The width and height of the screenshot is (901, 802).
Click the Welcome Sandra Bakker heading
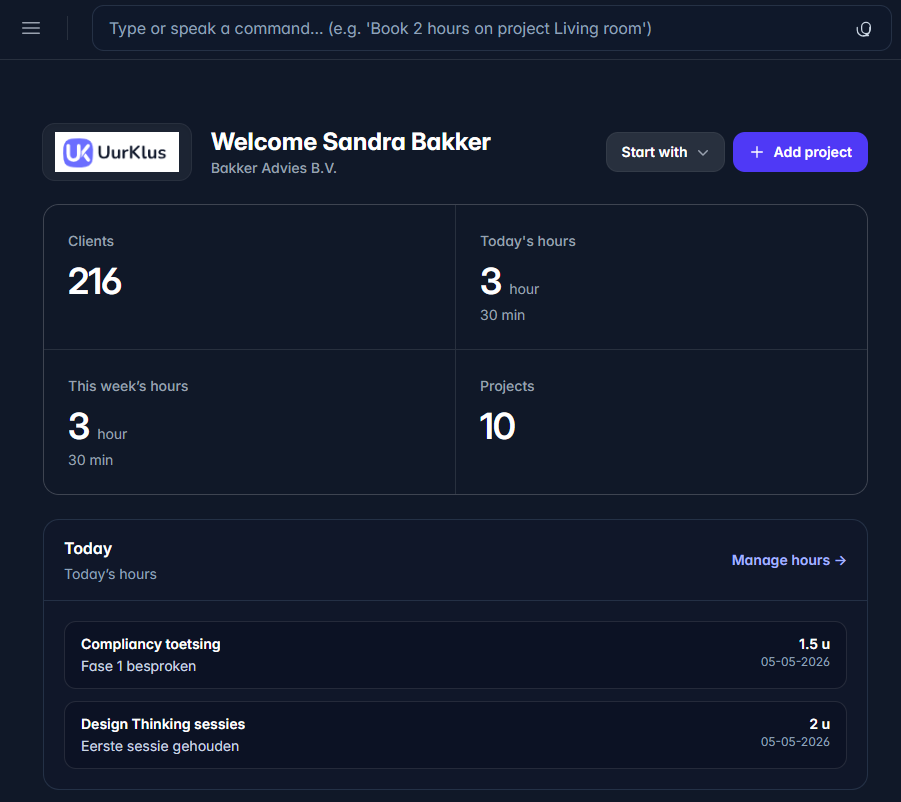tap(351, 142)
